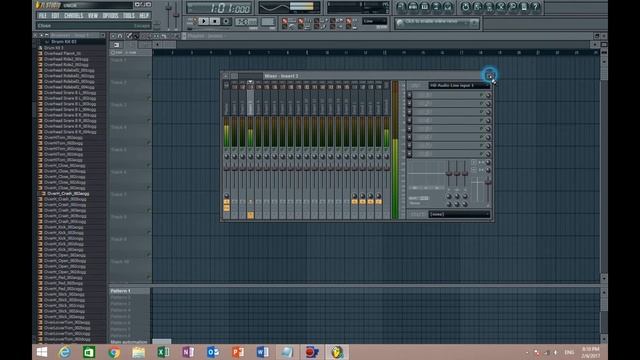Open the playlist options menu arrow

113,36
